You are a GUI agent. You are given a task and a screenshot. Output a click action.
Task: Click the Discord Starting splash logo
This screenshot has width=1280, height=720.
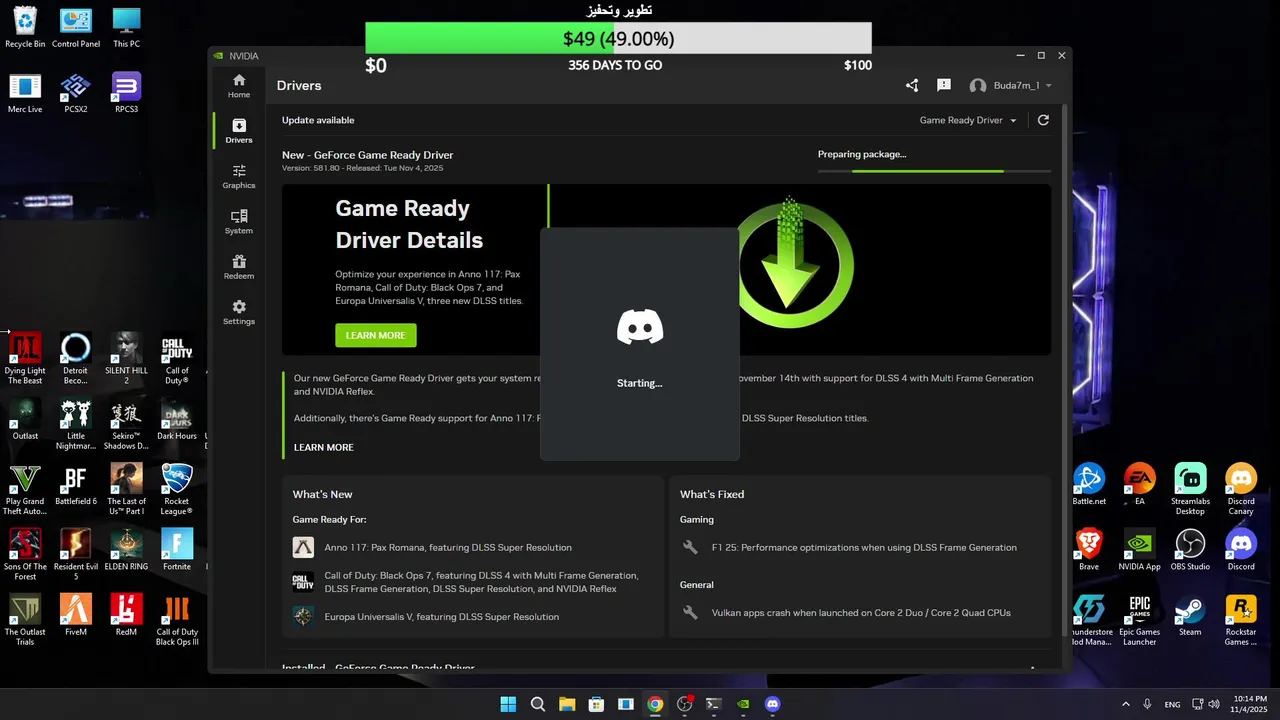(640, 327)
